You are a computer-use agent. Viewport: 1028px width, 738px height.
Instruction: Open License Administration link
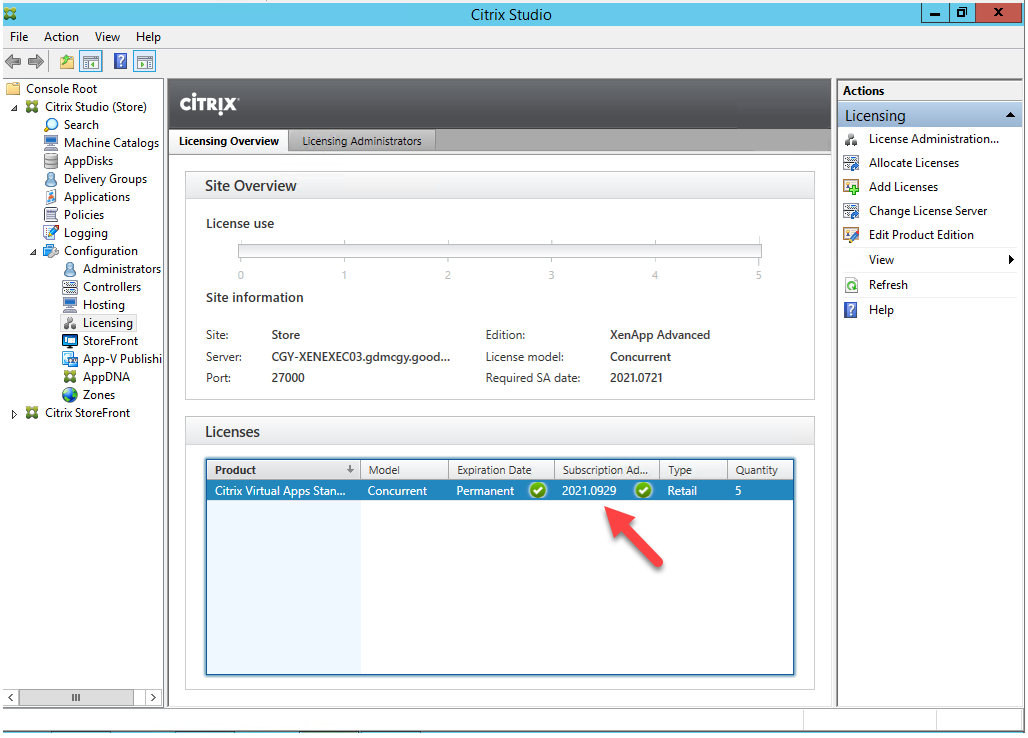pos(934,139)
